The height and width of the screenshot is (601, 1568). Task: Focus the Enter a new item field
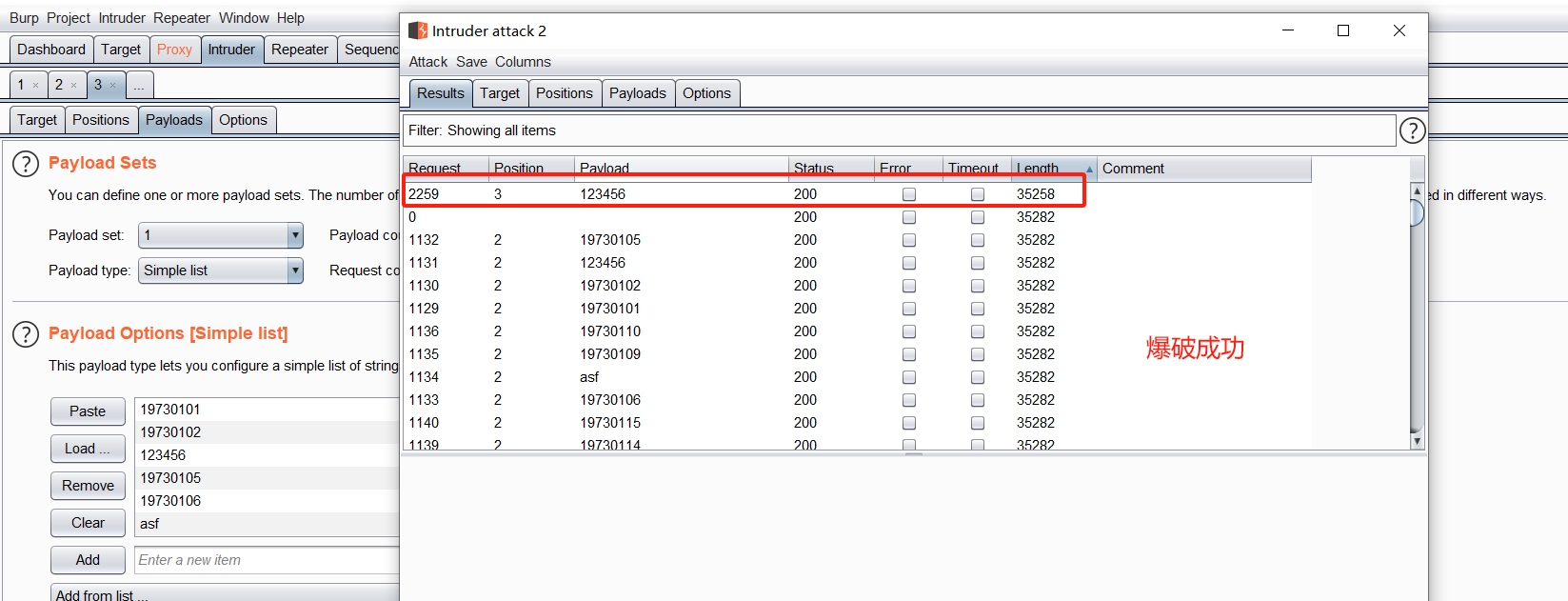(268, 560)
